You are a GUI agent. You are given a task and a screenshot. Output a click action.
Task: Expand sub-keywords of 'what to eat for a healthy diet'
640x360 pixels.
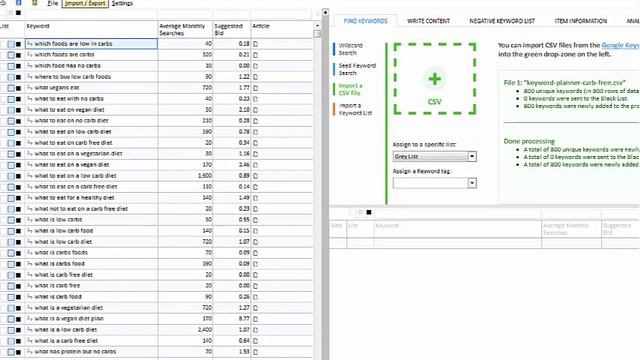click(30, 198)
